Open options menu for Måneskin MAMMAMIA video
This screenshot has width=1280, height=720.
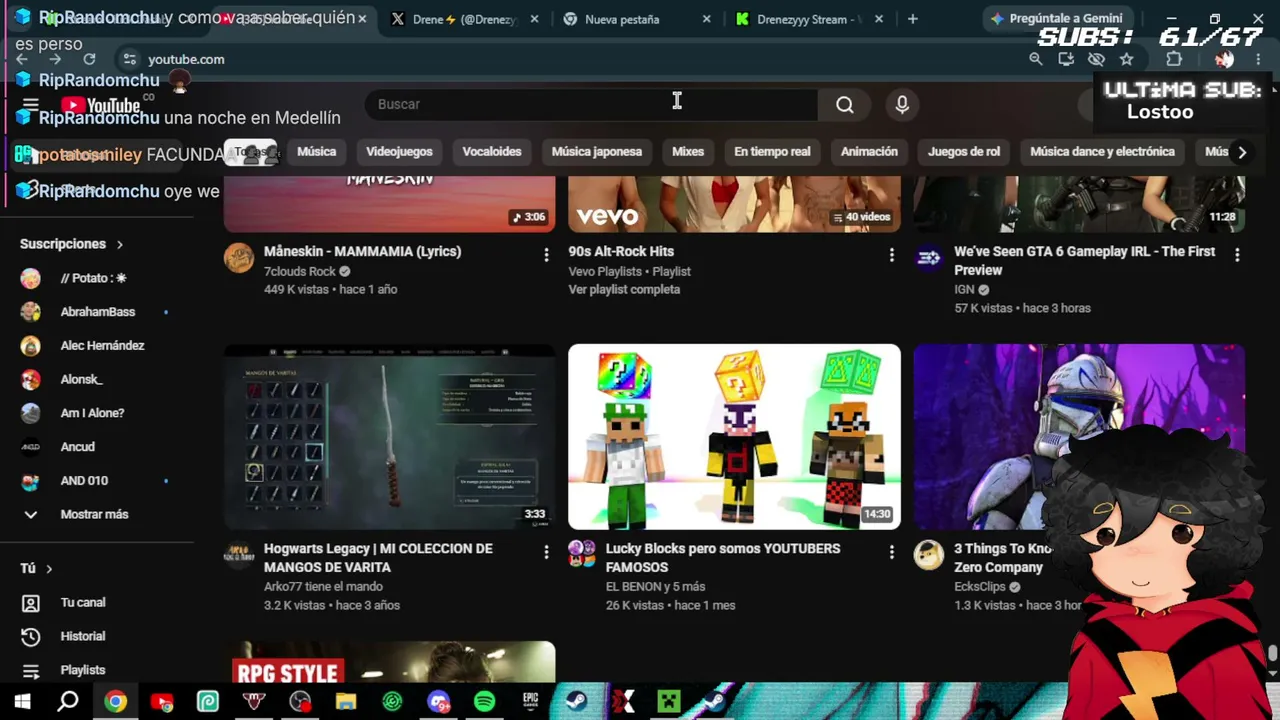(x=546, y=255)
